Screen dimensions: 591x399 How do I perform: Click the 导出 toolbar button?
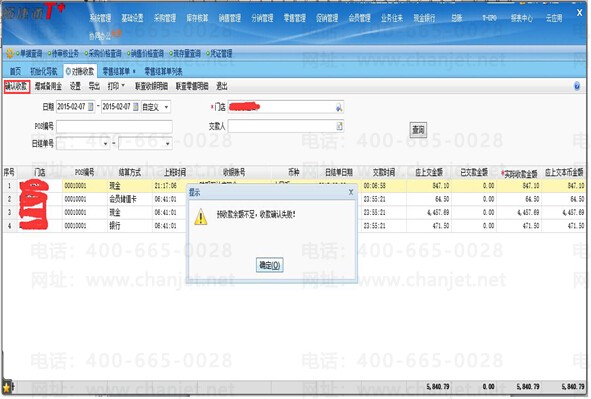pos(94,86)
